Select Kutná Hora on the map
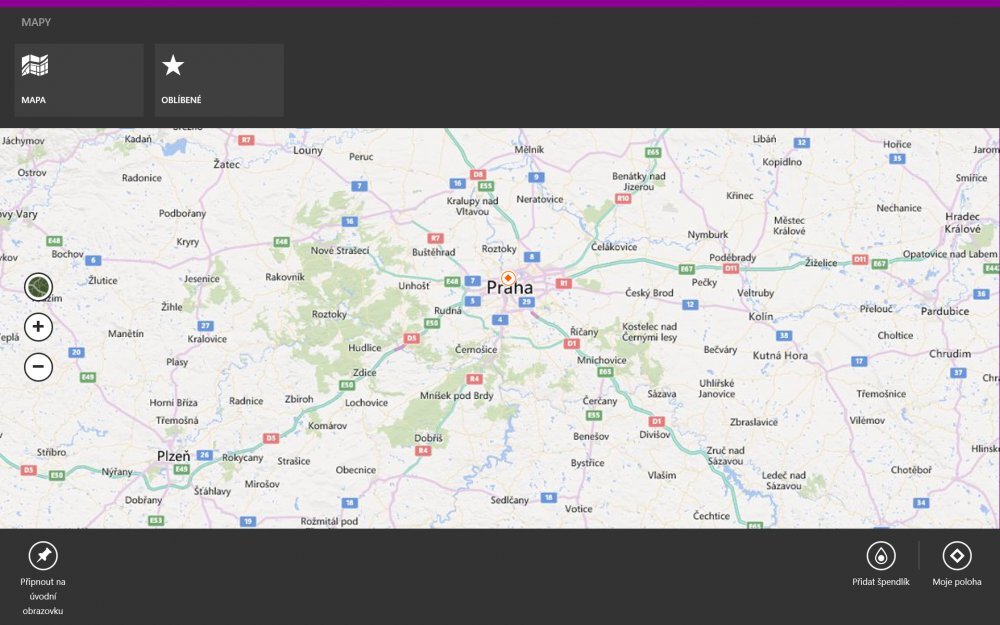This screenshot has height=625, width=1000. [x=780, y=355]
